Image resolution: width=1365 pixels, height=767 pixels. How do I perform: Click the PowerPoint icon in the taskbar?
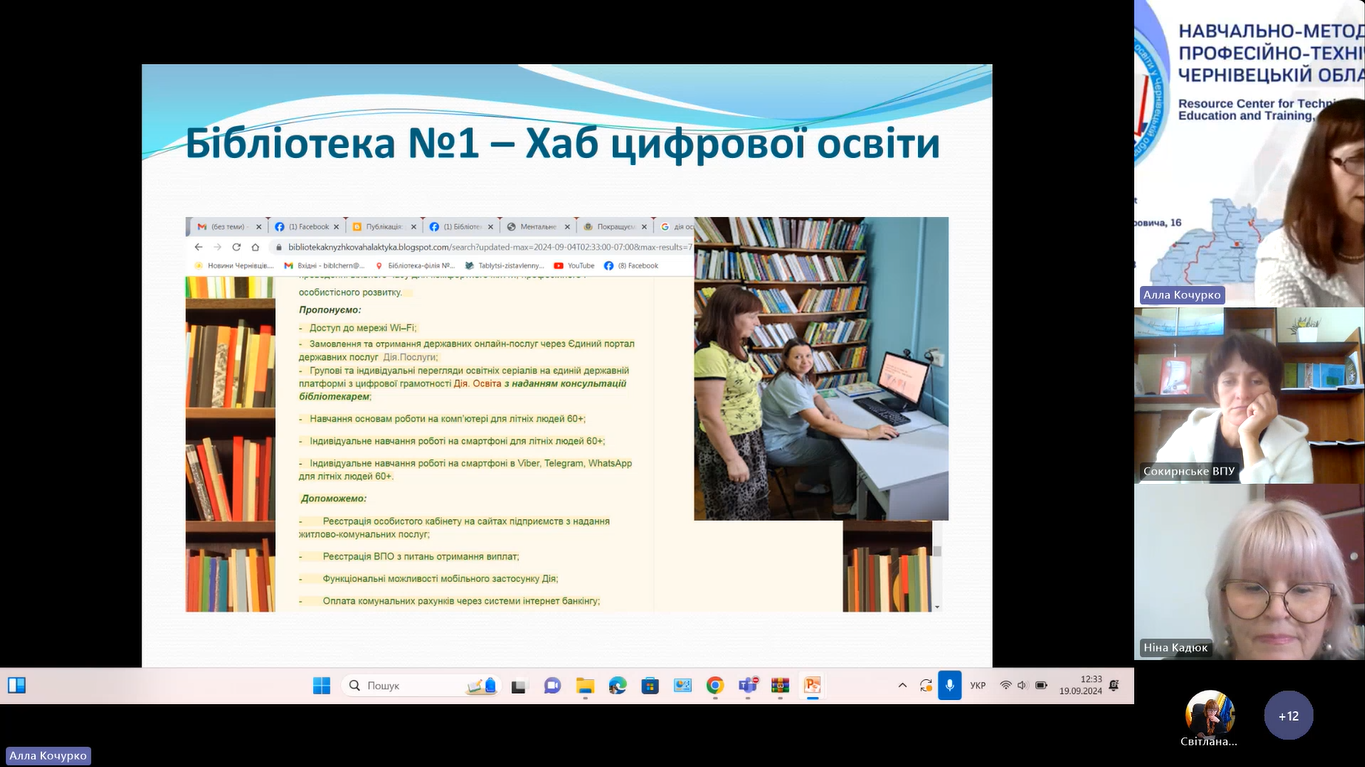[812, 686]
